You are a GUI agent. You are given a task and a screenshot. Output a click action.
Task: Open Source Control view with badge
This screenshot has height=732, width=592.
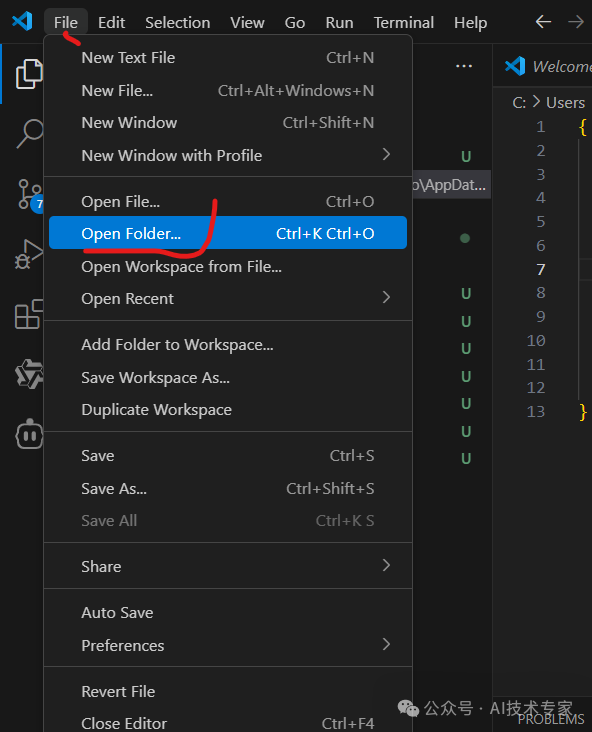tap(30, 195)
